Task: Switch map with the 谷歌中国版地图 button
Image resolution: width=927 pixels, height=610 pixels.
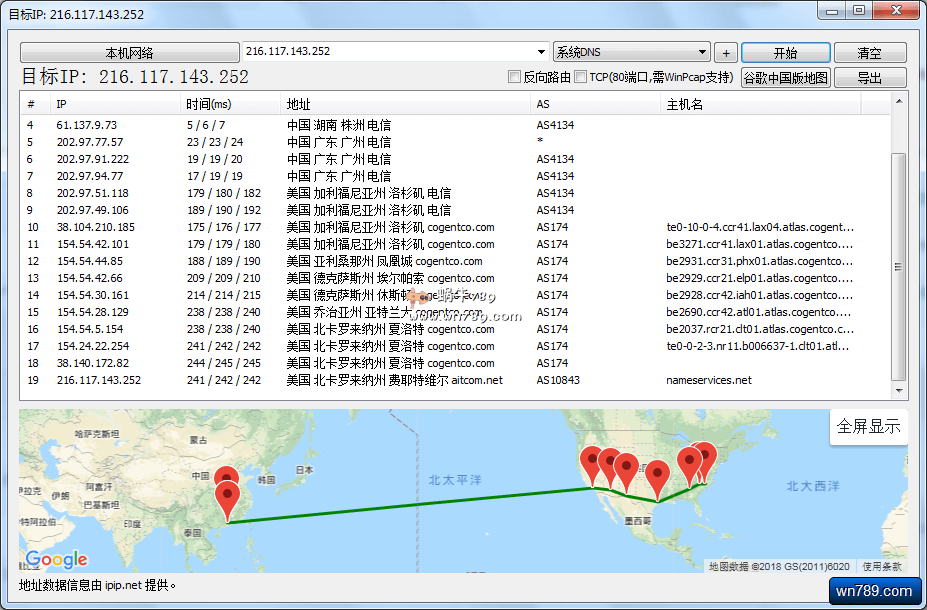Action: [x=786, y=77]
